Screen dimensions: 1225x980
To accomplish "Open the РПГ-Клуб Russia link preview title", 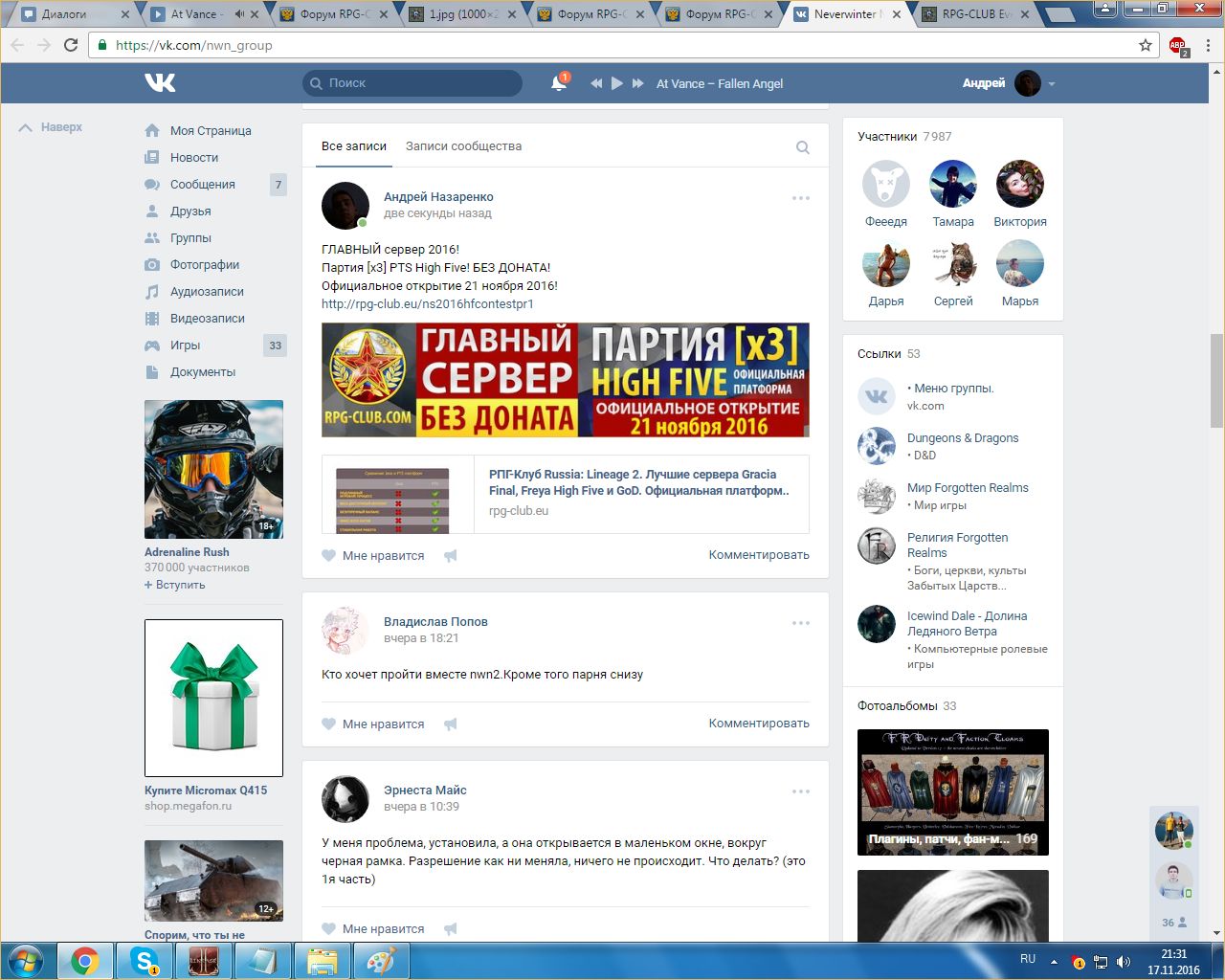I will click(639, 482).
